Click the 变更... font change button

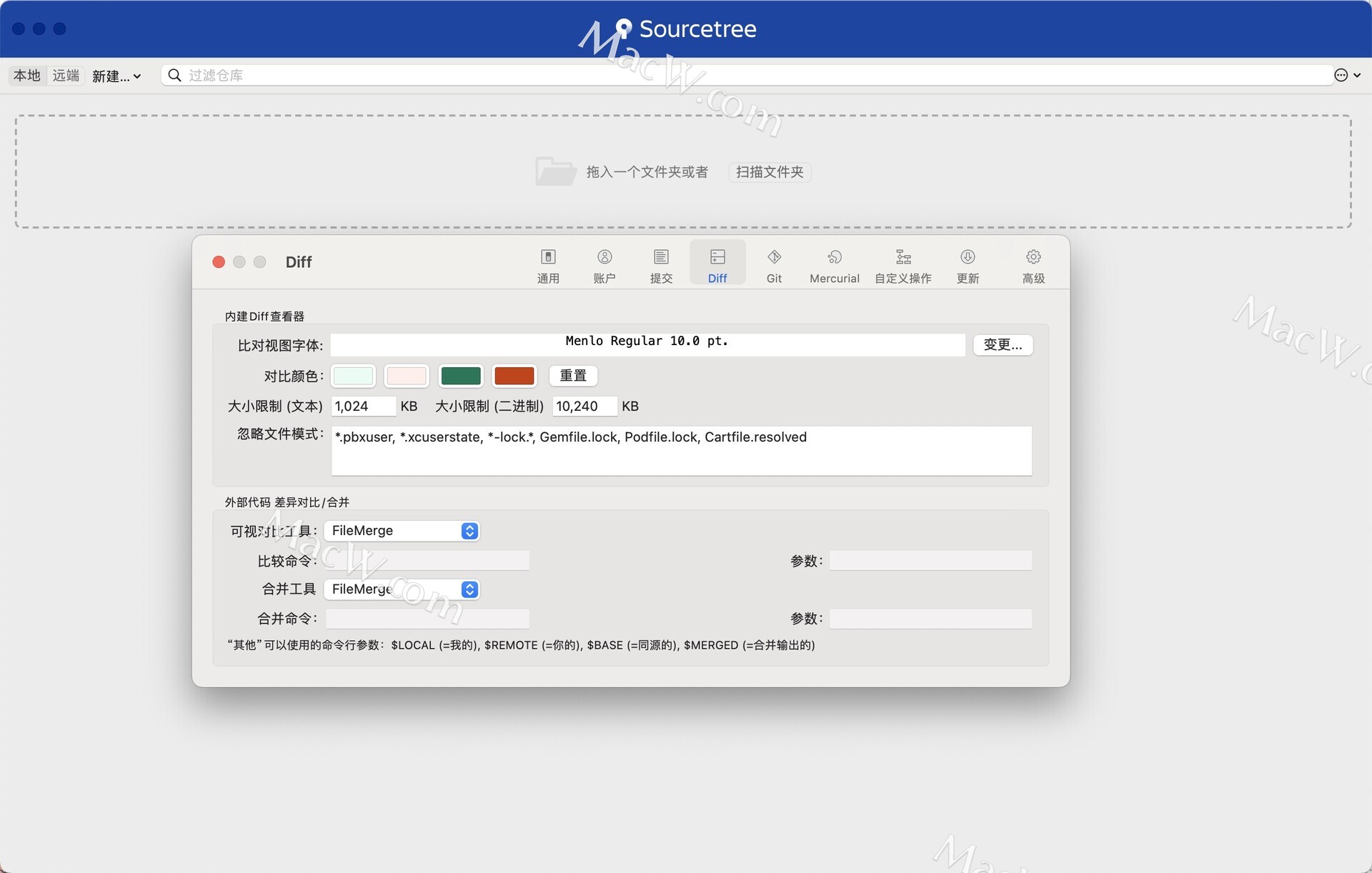pos(1003,345)
